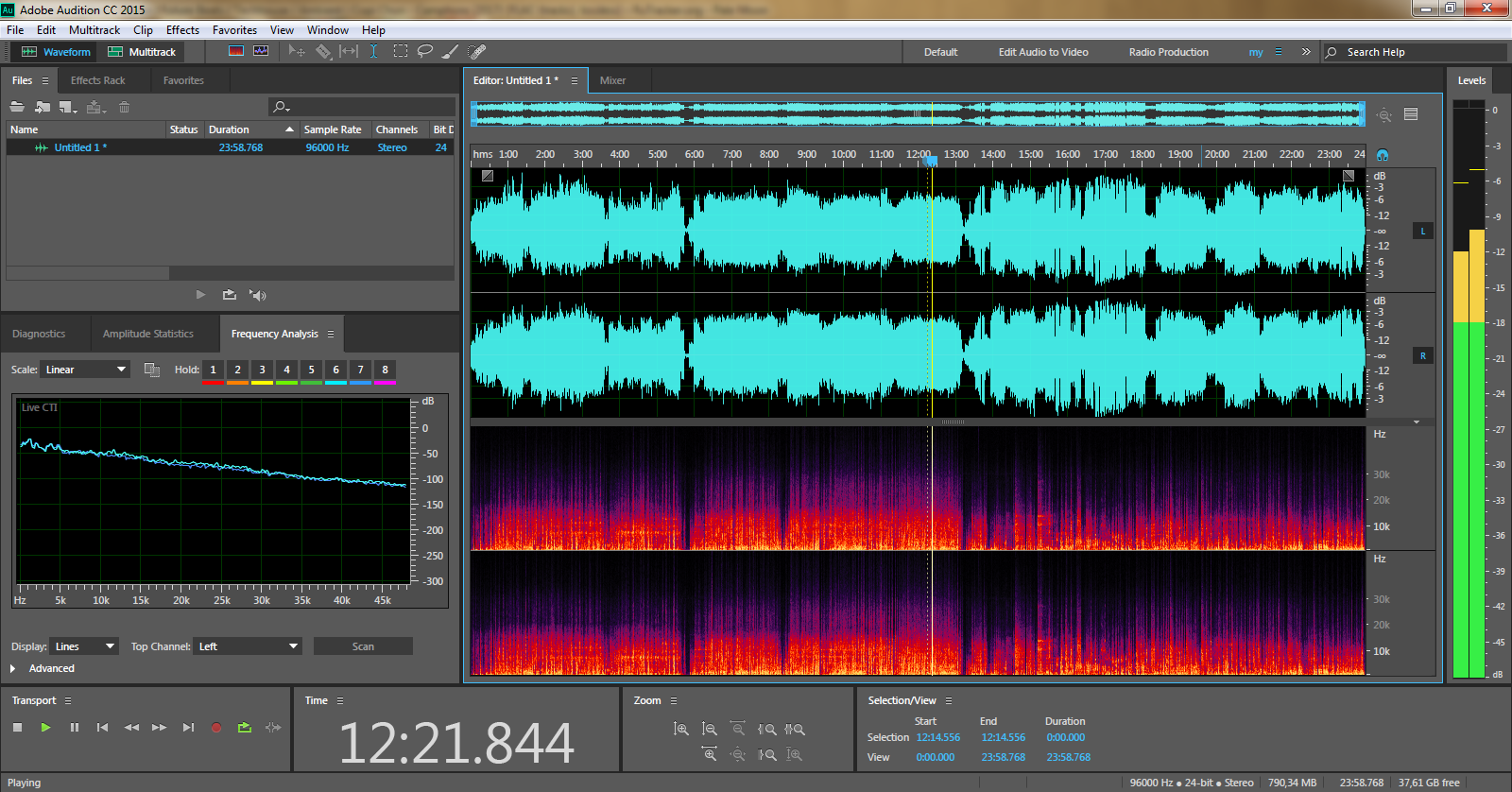Click the New File icon in Files panel
This screenshot has width=1512, height=792.
tap(68, 107)
